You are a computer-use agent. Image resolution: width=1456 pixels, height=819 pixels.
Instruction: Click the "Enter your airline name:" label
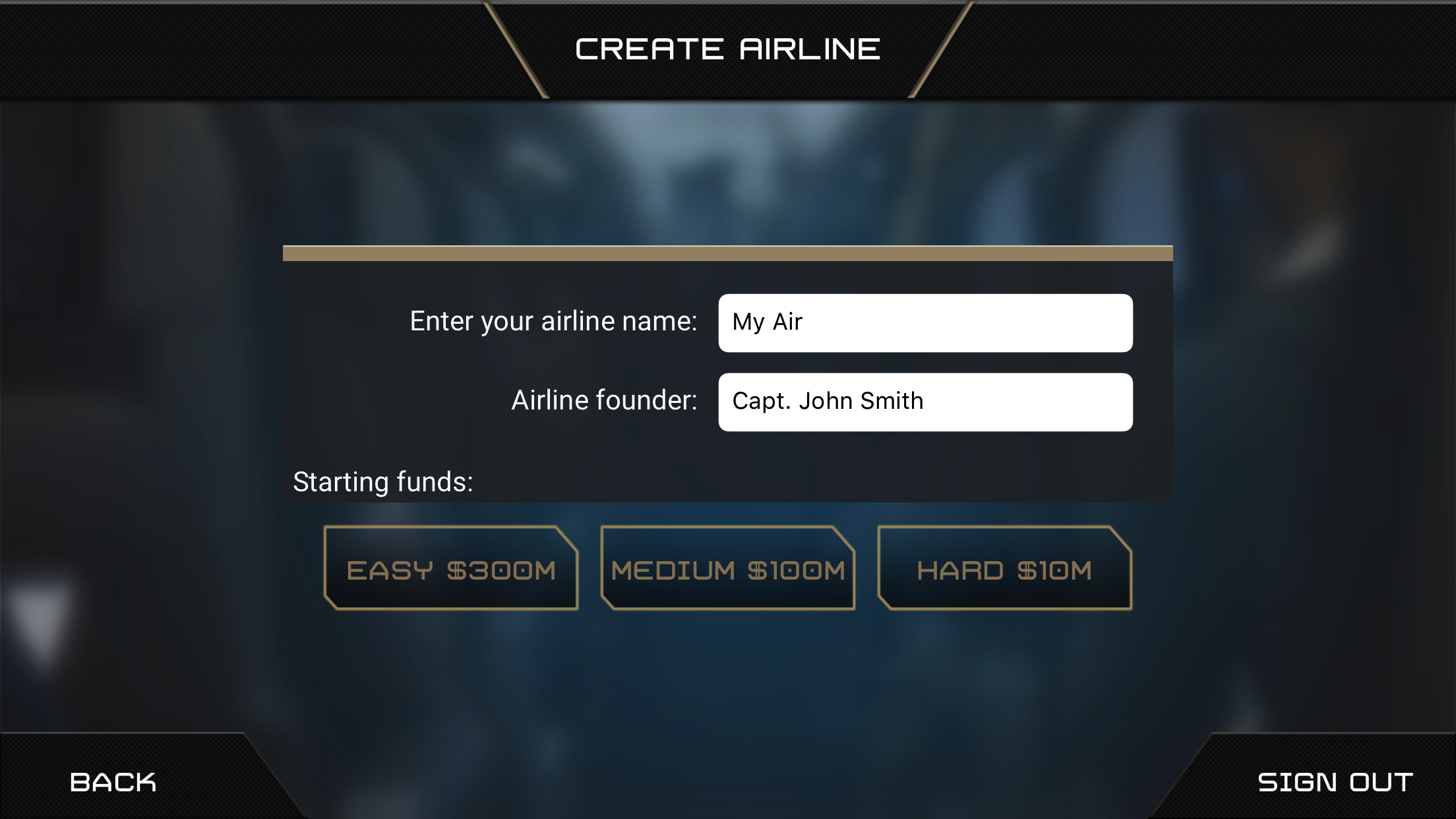[x=553, y=322]
